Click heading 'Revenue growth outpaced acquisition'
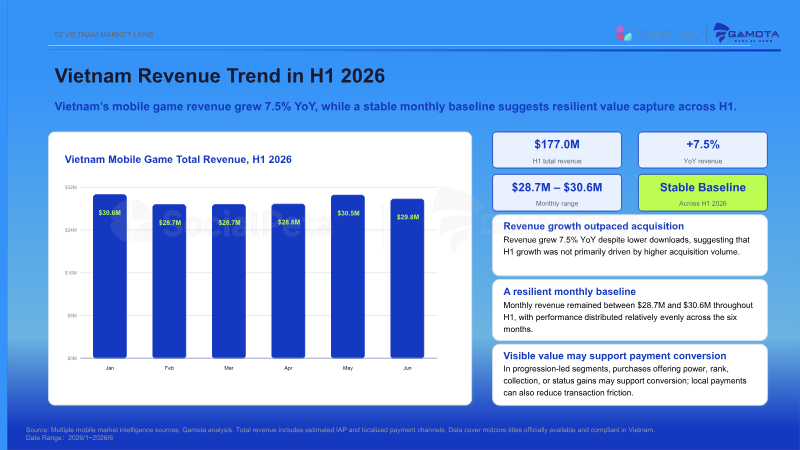Screen dimensions: 800x450 point(593,226)
